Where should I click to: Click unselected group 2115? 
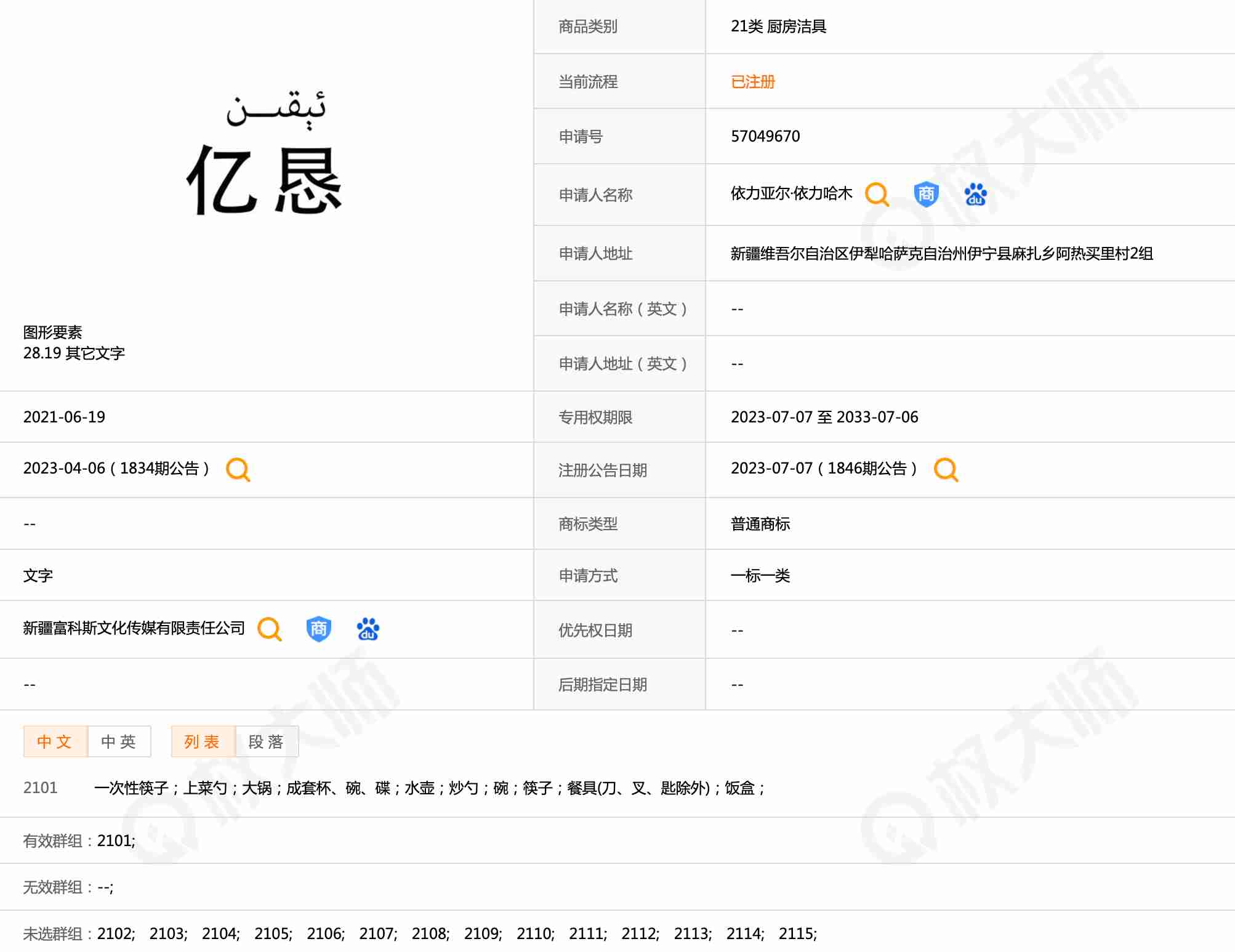797,934
